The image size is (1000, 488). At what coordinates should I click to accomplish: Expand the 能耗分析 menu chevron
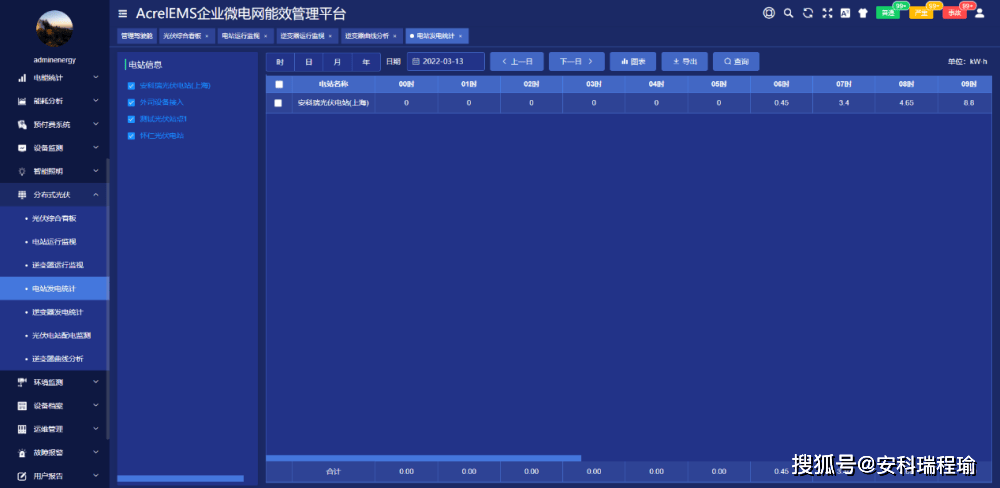tap(96, 101)
